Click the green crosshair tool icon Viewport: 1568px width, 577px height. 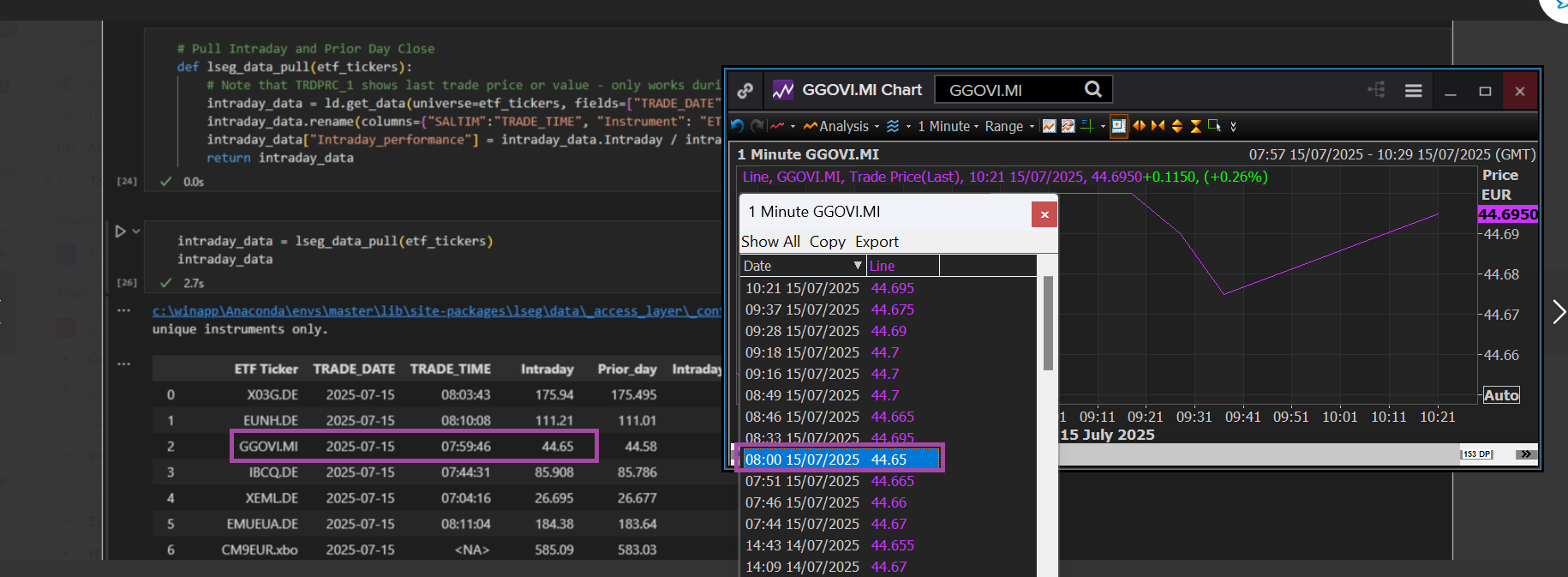click(1086, 126)
